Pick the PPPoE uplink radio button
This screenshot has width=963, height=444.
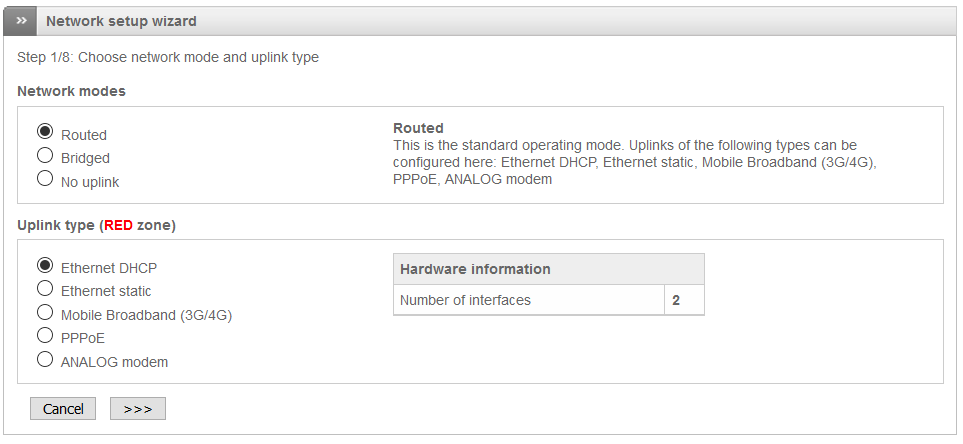pos(45,335)
